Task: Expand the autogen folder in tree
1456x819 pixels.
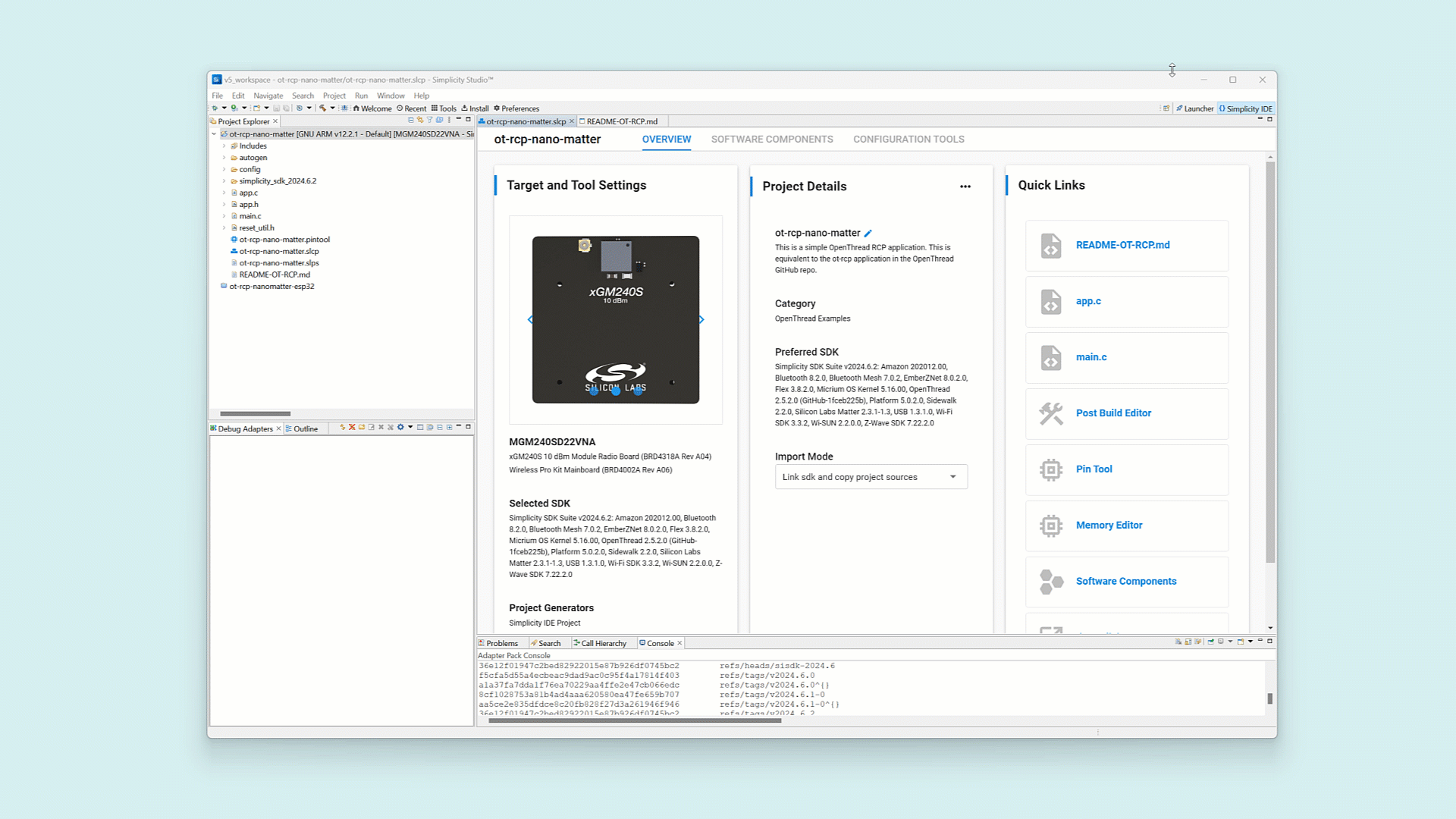Action: coord(224,158)
